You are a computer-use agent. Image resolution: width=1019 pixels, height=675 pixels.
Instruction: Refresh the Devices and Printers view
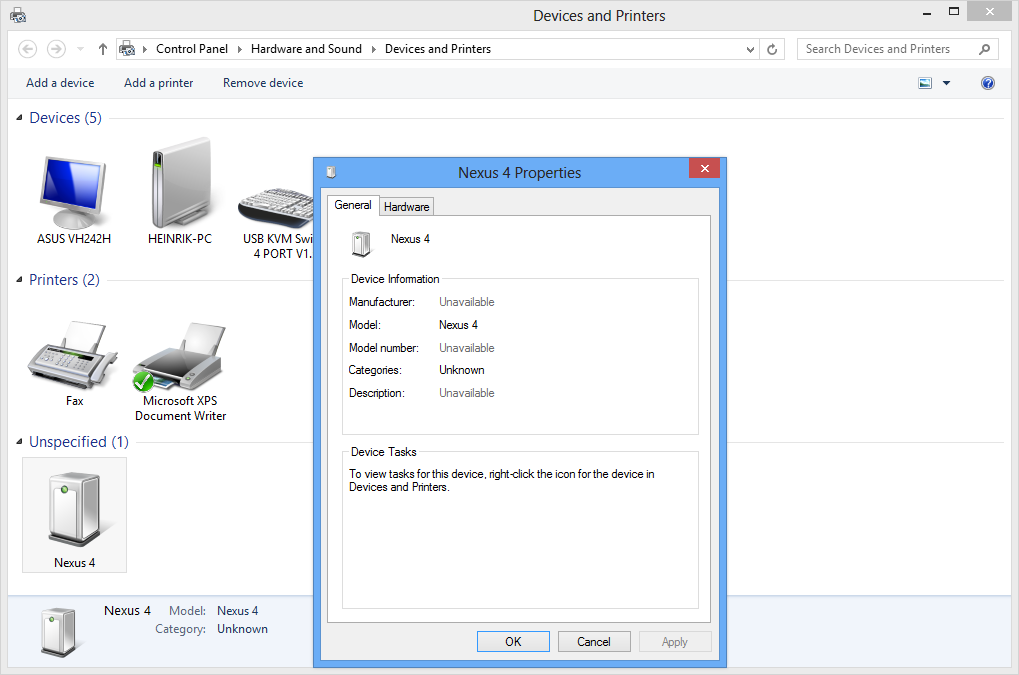(x=772, y=49)
